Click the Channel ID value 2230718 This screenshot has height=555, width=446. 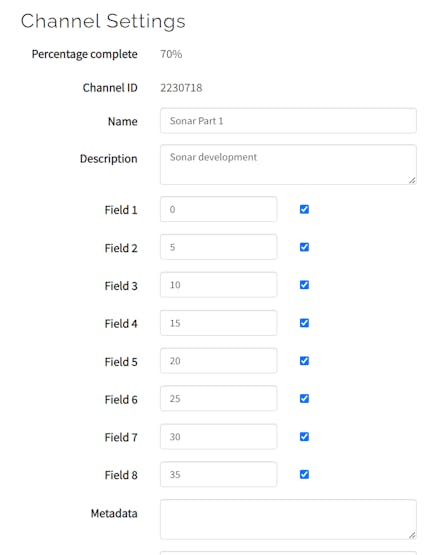click(x=181, y=88)
